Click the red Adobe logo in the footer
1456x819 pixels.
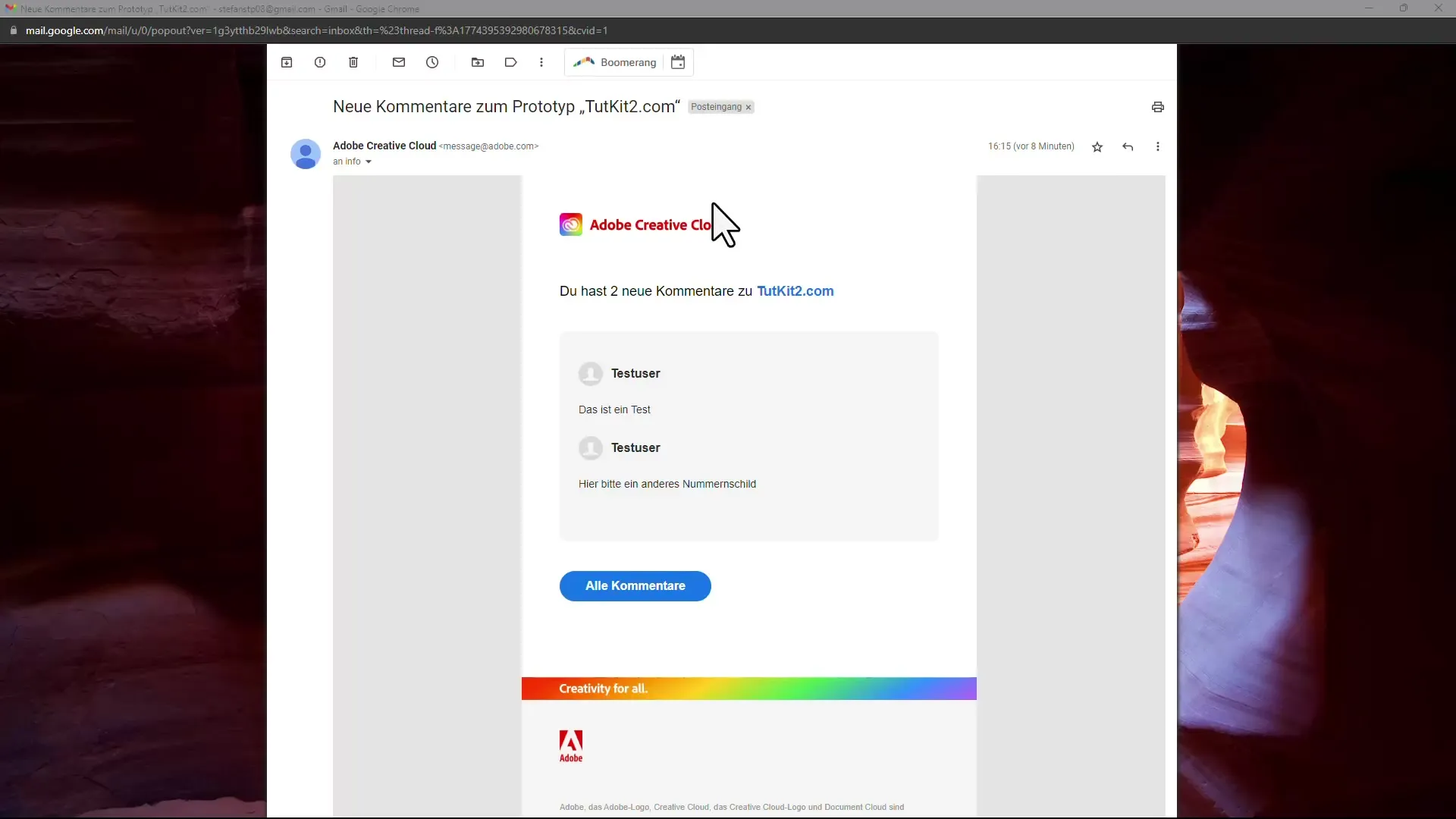(x=571, y=746)
